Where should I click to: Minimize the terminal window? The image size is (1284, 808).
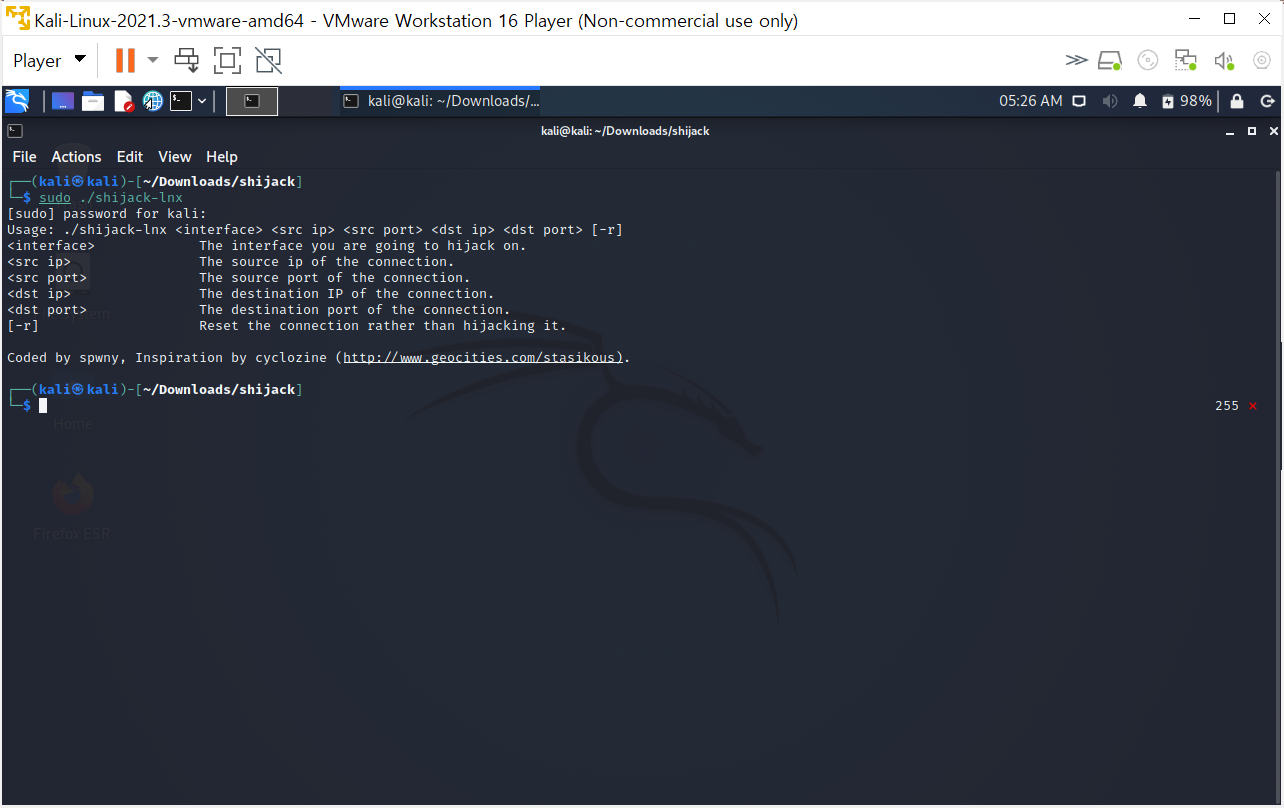click(1231, 131)
